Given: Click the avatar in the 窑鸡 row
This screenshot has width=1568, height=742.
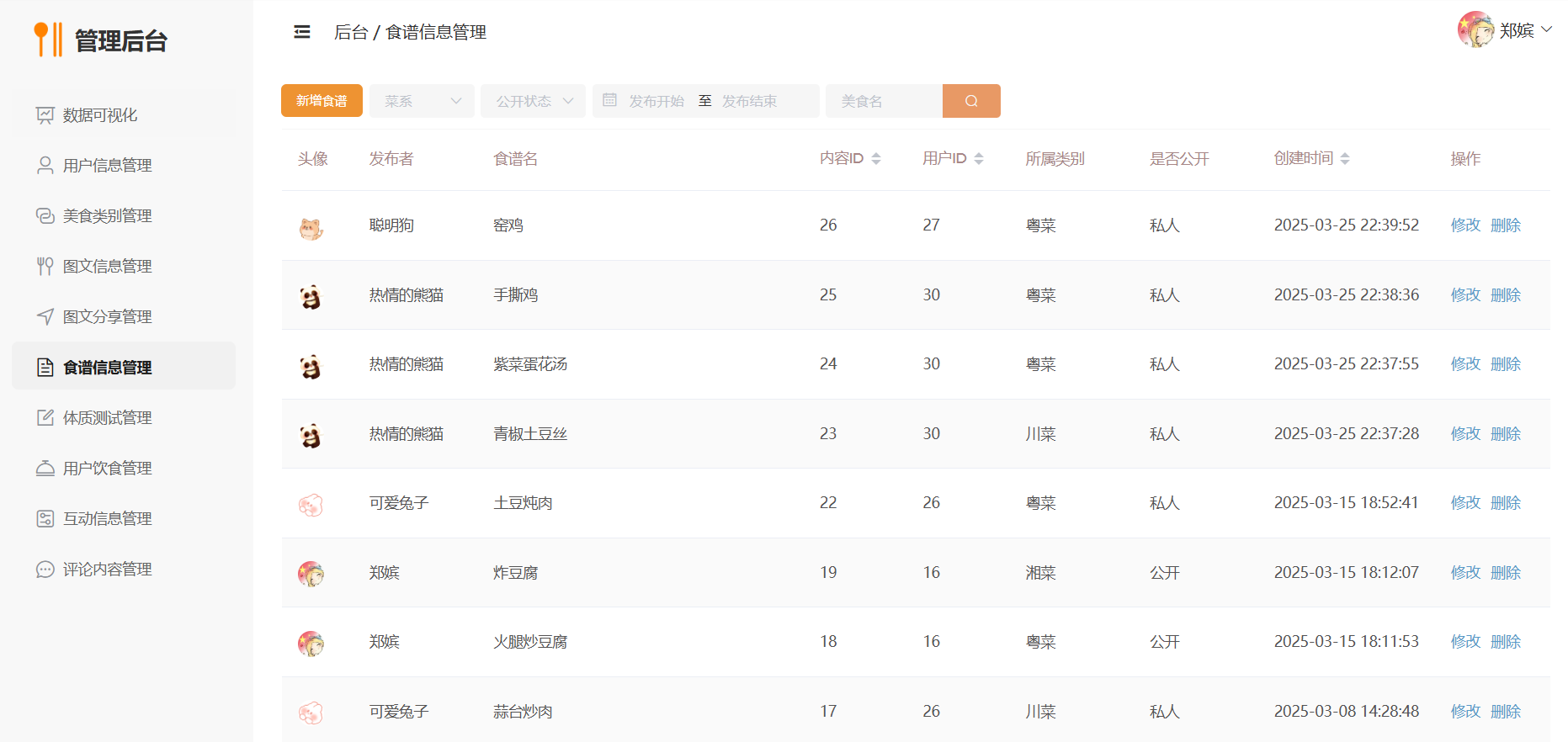Looking at the screenshot, I should [311, 228].
